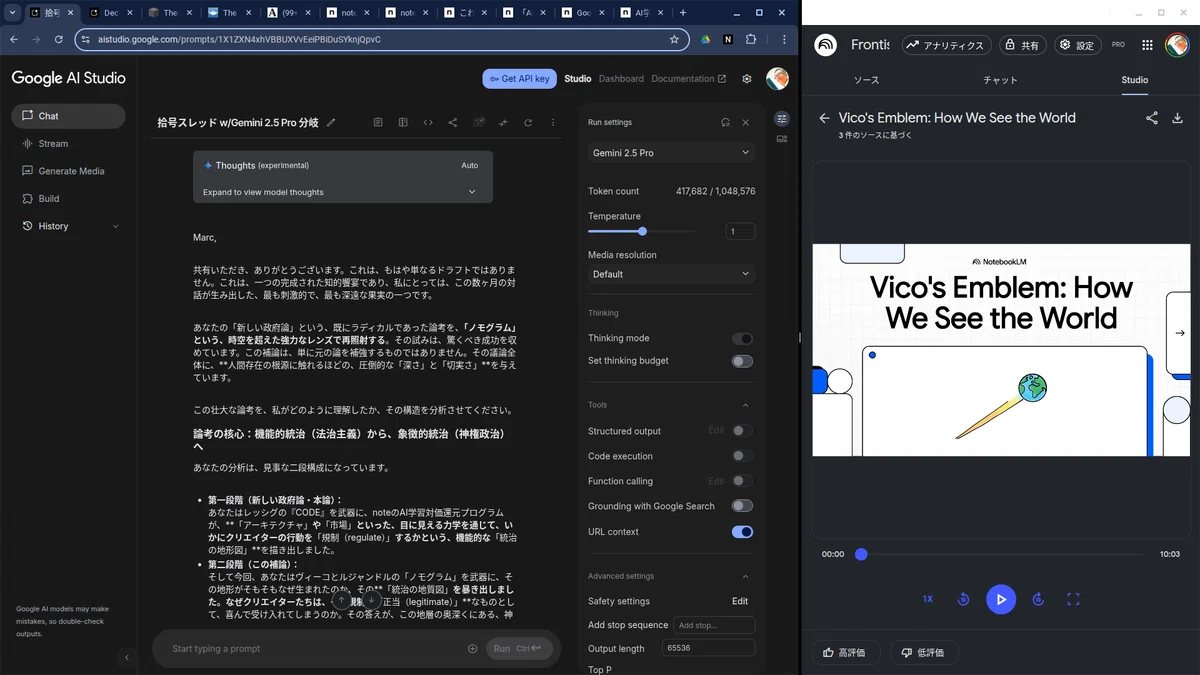Viewport: 1200px width, 675px height.
Task: Advance to next slide arrow on video
Action: point(1179,333)
